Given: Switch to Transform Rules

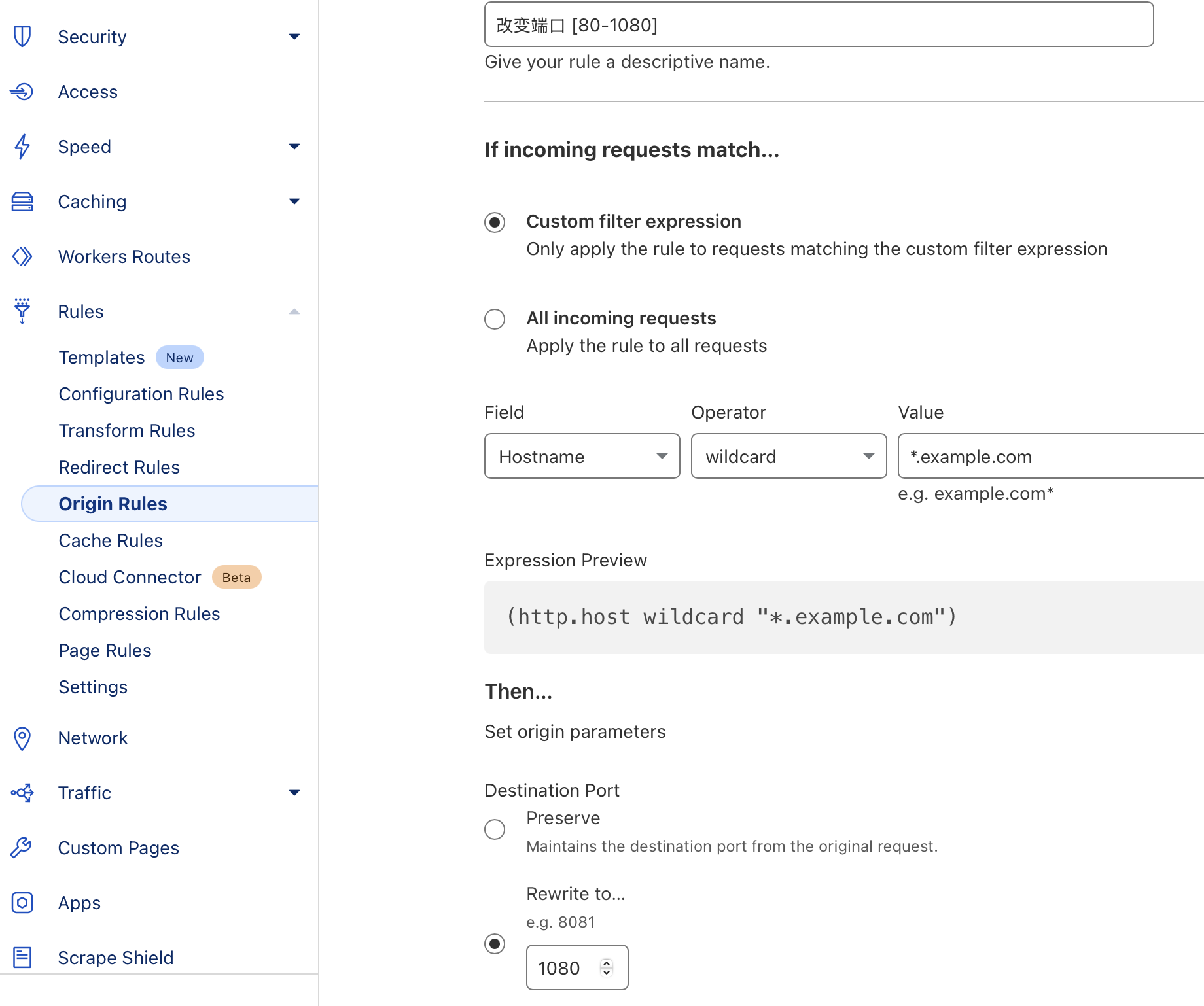Looking at the screenshot, I should click(x=126, y=430).
